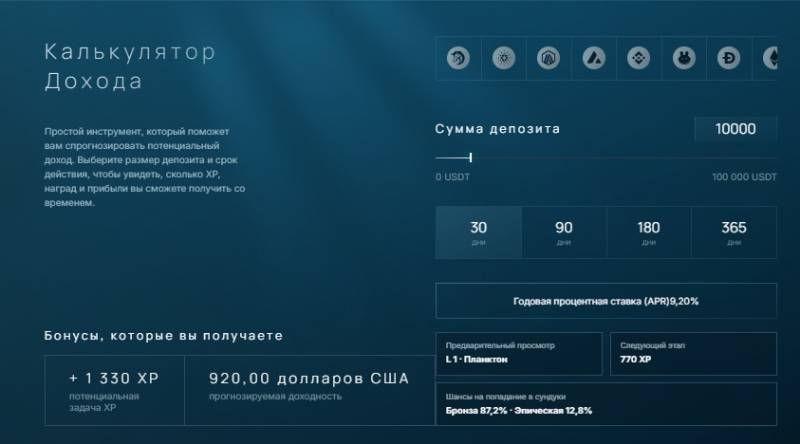The height and width of the screenshot is (444, 800).
Task: Click the потенциальная задача XP caption
Action: tap(104, 402)
